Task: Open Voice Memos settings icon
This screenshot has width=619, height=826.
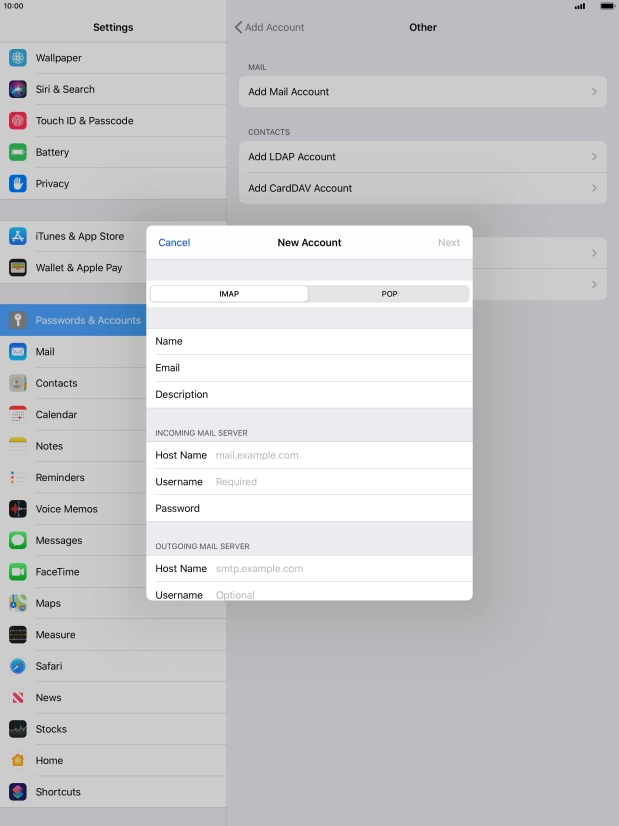Action: coord(18,509)
